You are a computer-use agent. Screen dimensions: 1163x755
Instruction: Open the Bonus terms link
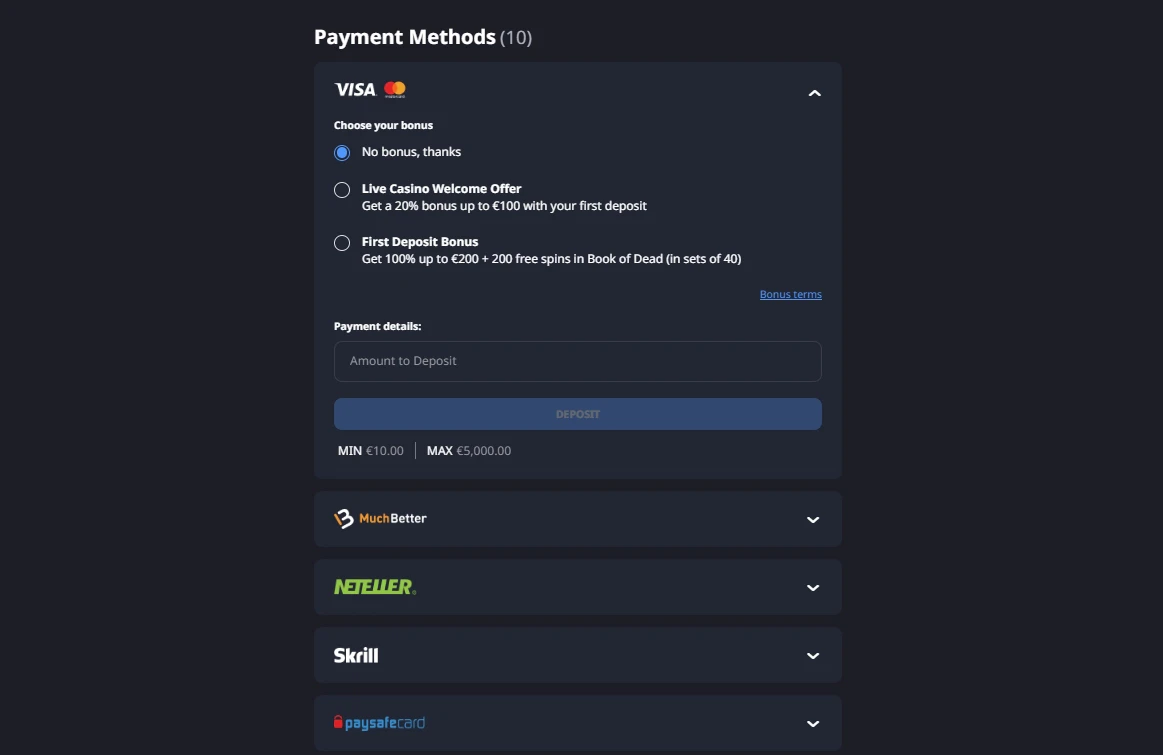[790, 295]
